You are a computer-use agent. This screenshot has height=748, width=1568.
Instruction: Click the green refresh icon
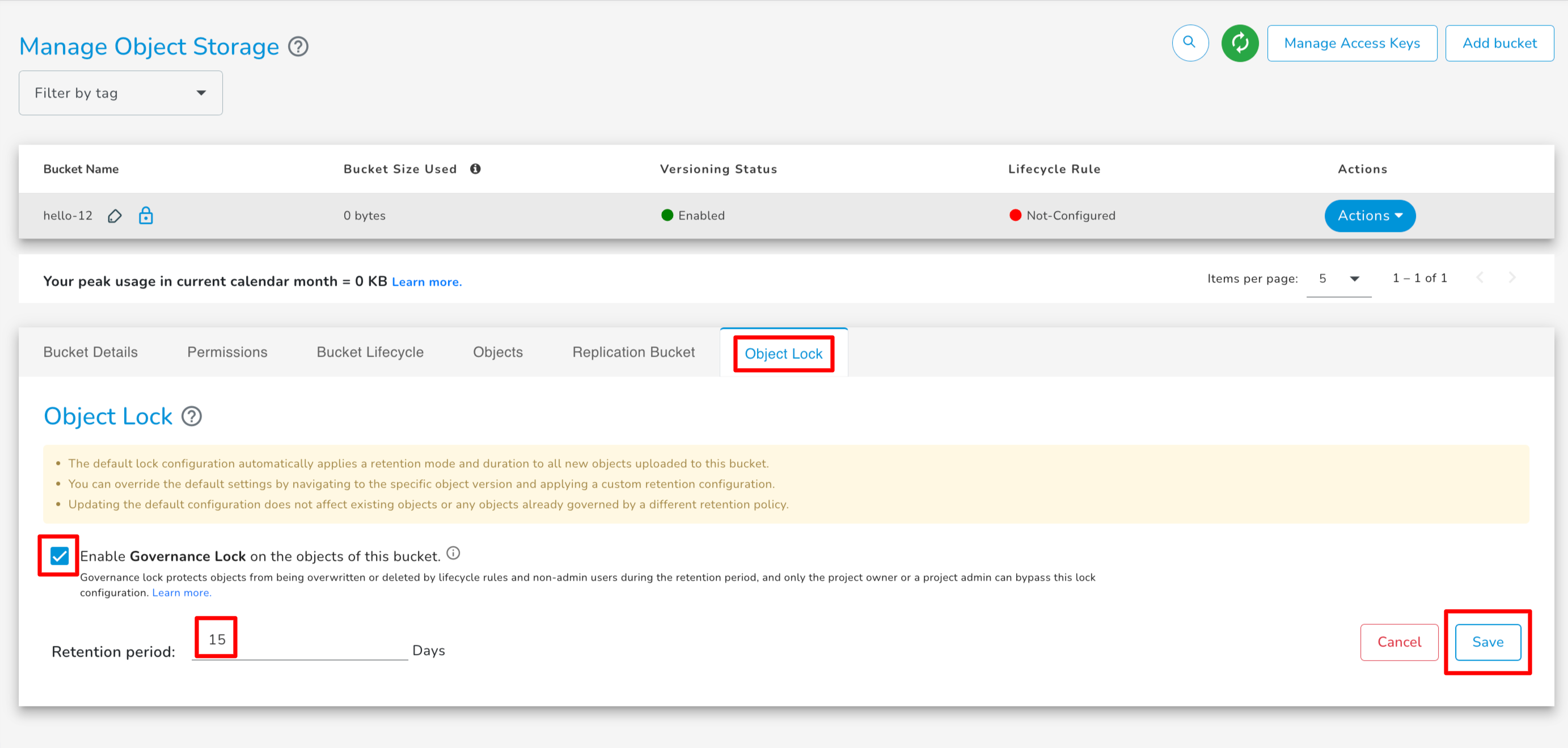click(1239, 43)
